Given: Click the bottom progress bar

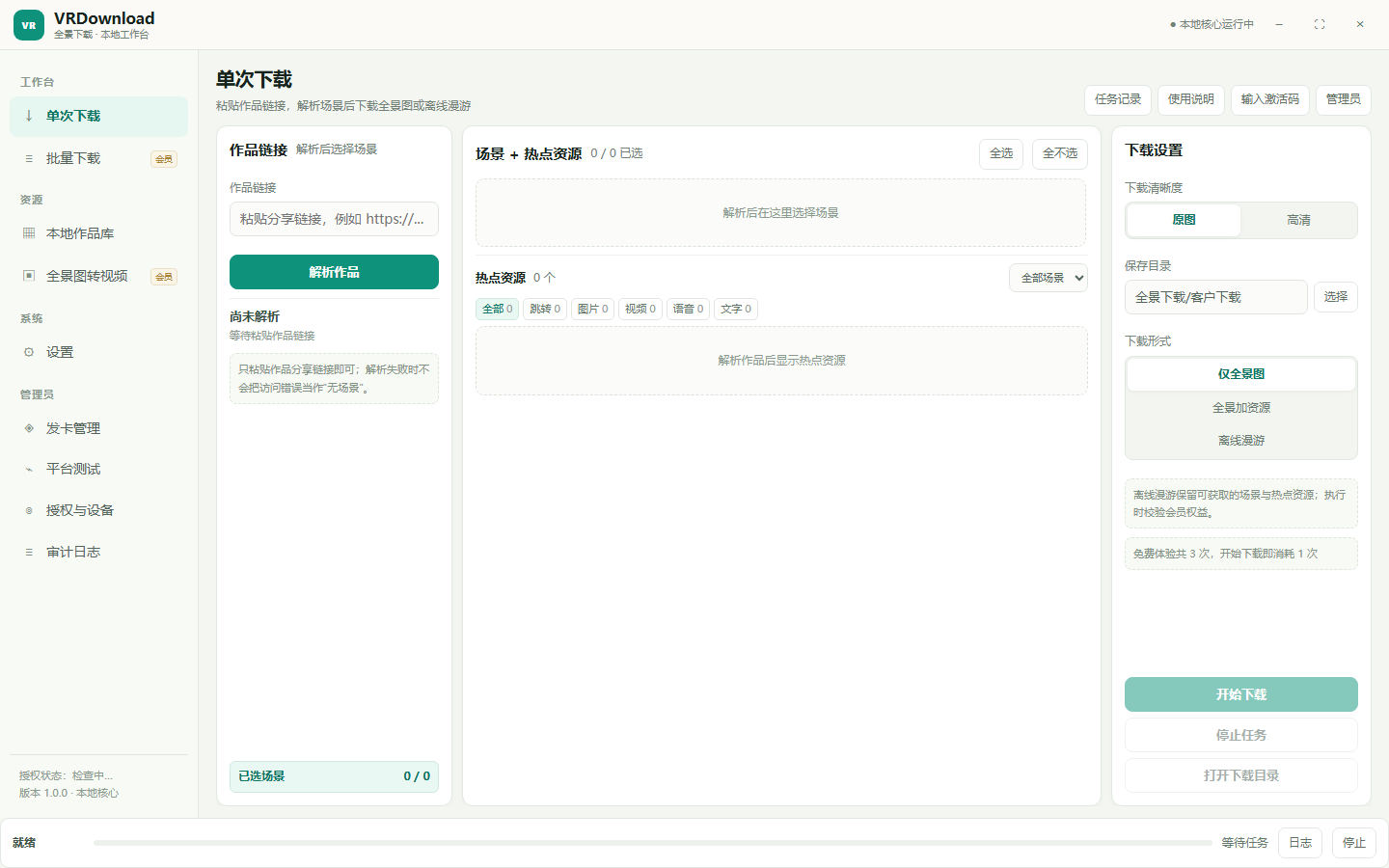Looking at the screenshot, I should (x=652, y=843).
